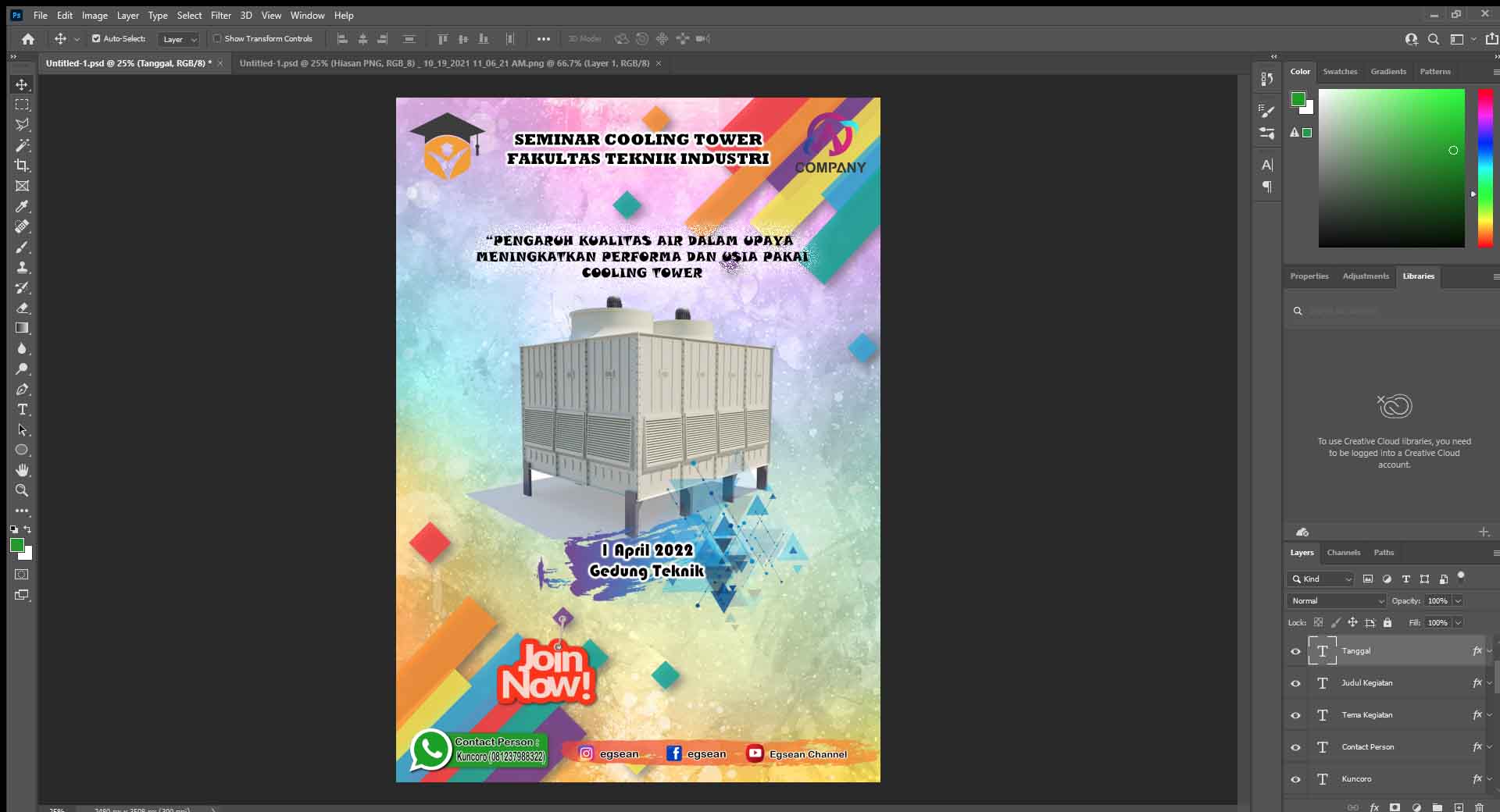Select the Move tool

pos(22,84)
